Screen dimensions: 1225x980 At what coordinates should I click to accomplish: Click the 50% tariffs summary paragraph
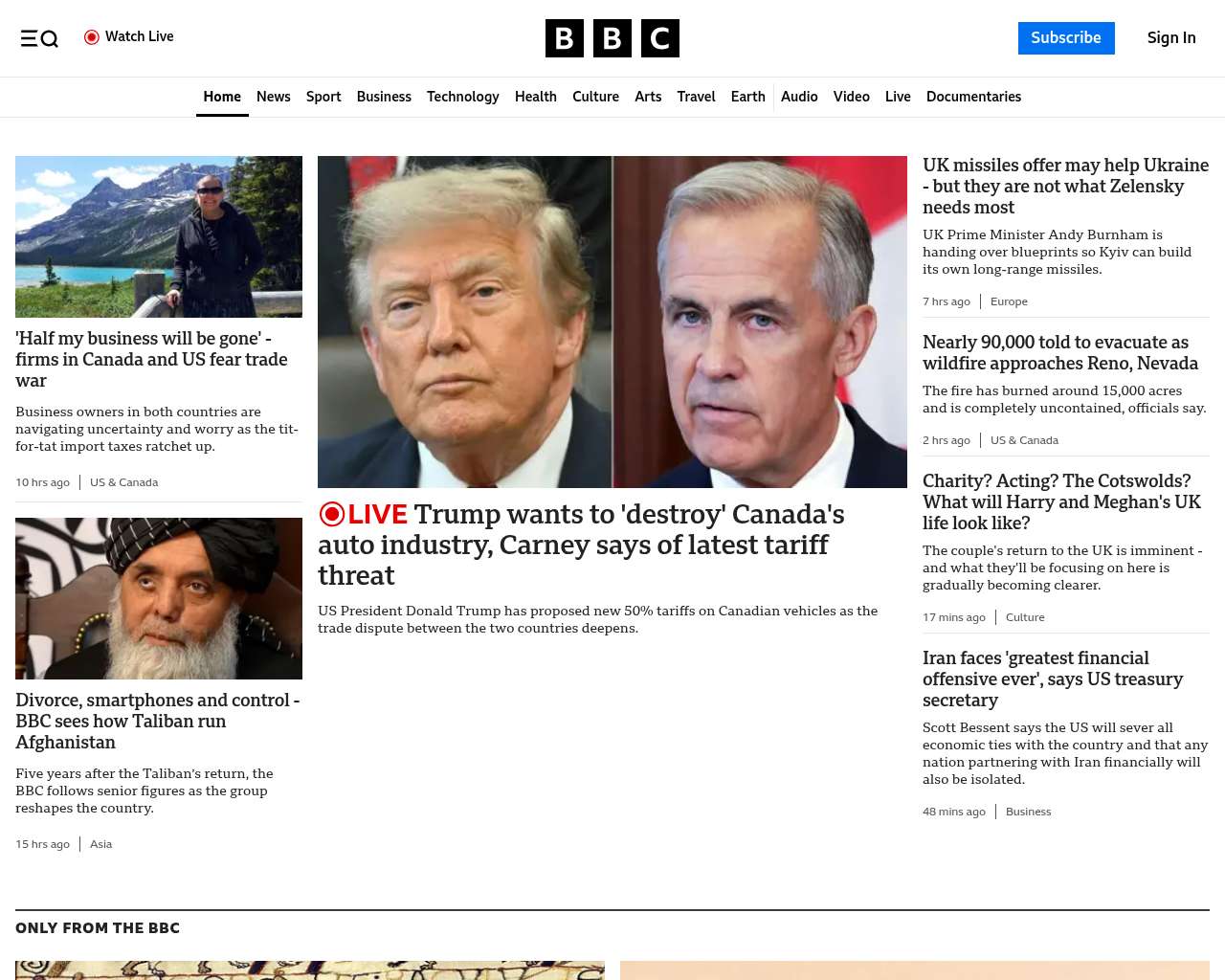(598, 619)
